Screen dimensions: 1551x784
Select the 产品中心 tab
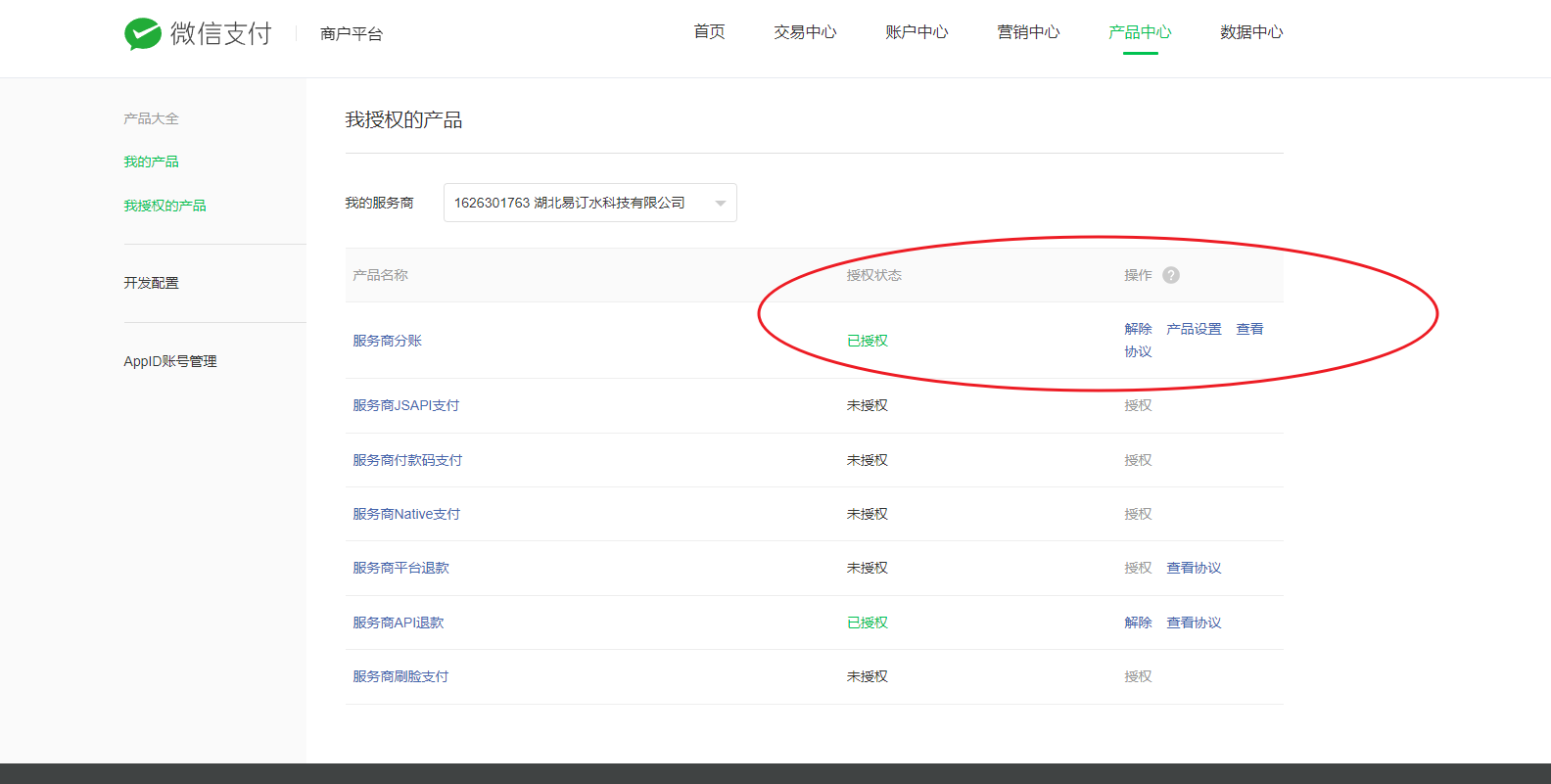(x=1140, y=32)
